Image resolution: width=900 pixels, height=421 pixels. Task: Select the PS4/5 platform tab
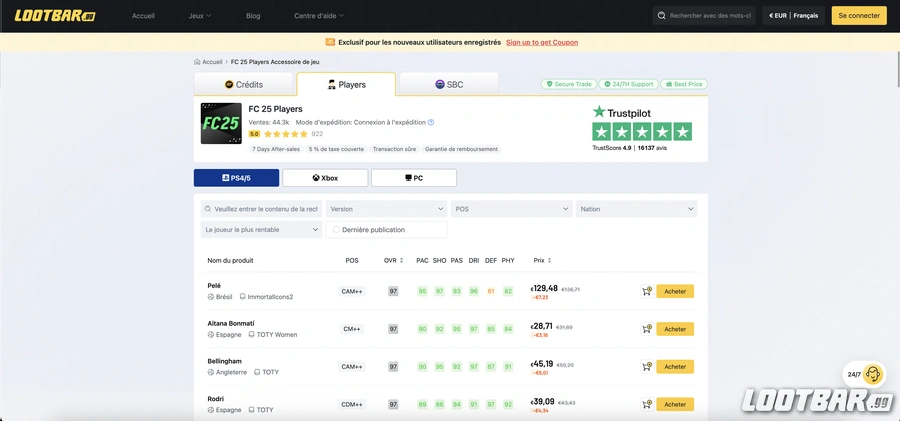tap(236, 178)
